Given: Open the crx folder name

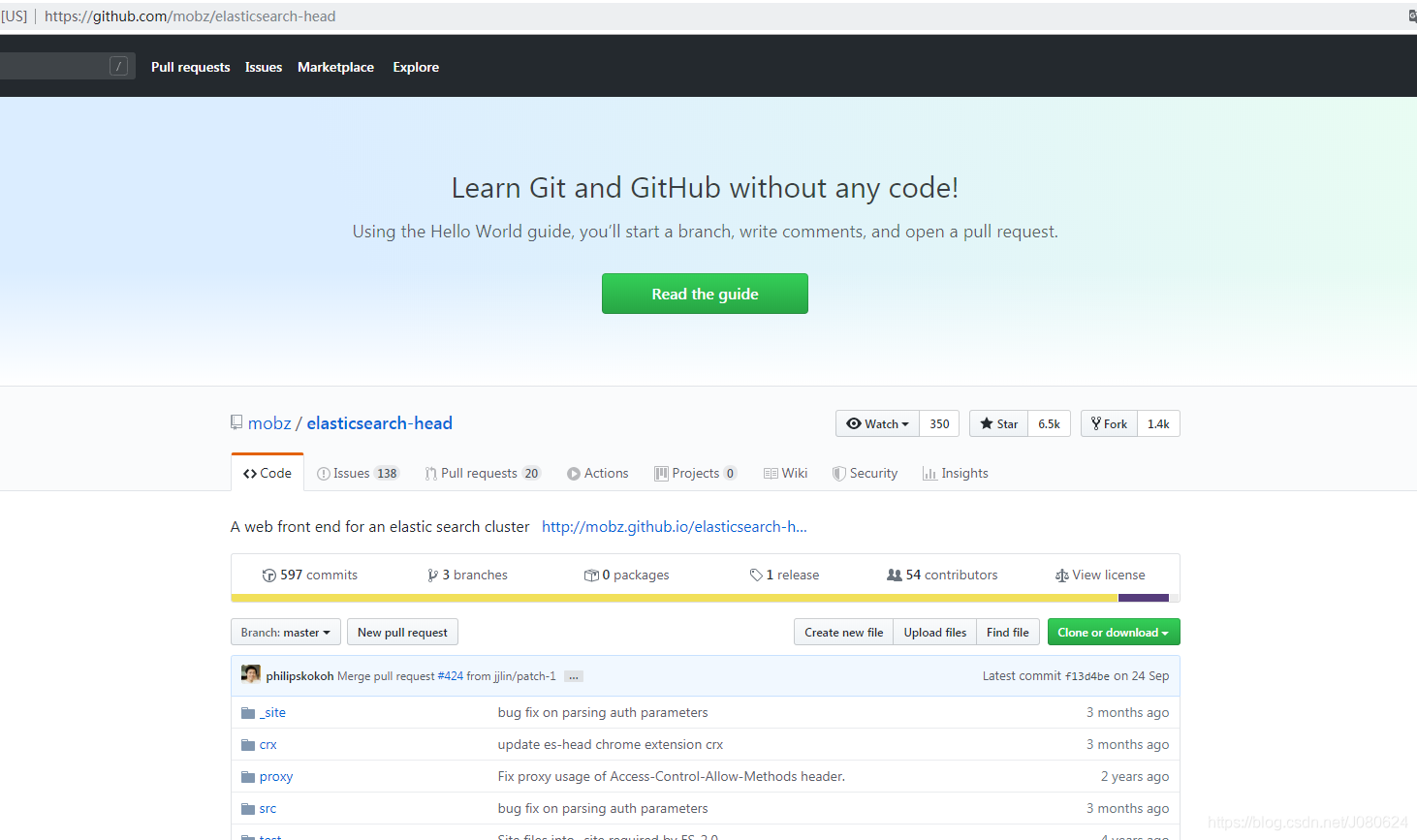Looking at the screenshot, I should point(268,745).
